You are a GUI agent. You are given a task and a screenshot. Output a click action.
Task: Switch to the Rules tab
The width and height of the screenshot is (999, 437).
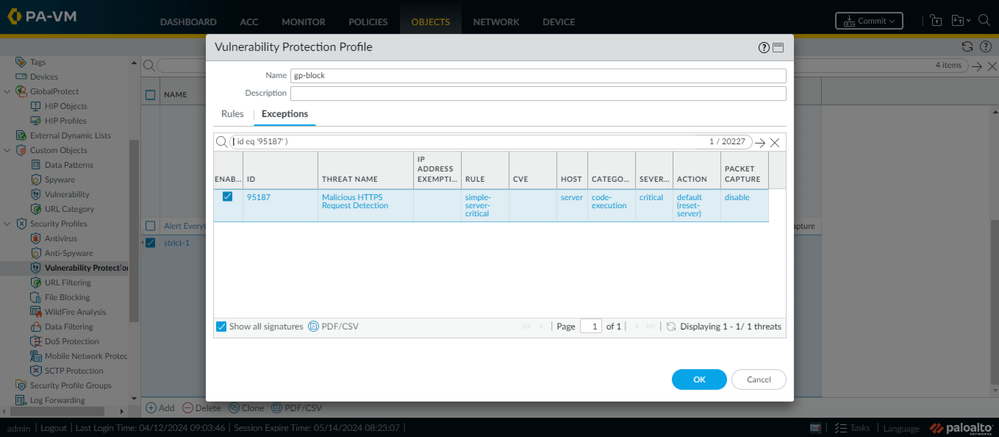232,114
